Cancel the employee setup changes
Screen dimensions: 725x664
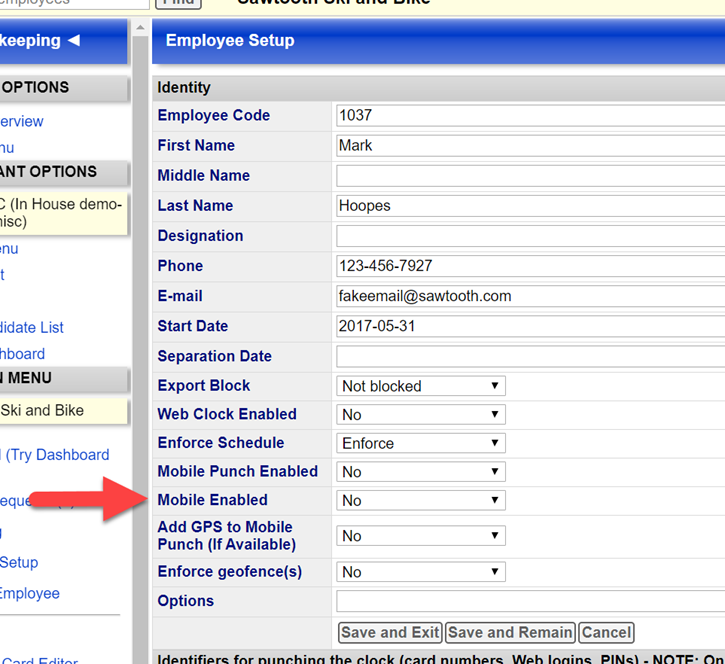tap(606, 632)
